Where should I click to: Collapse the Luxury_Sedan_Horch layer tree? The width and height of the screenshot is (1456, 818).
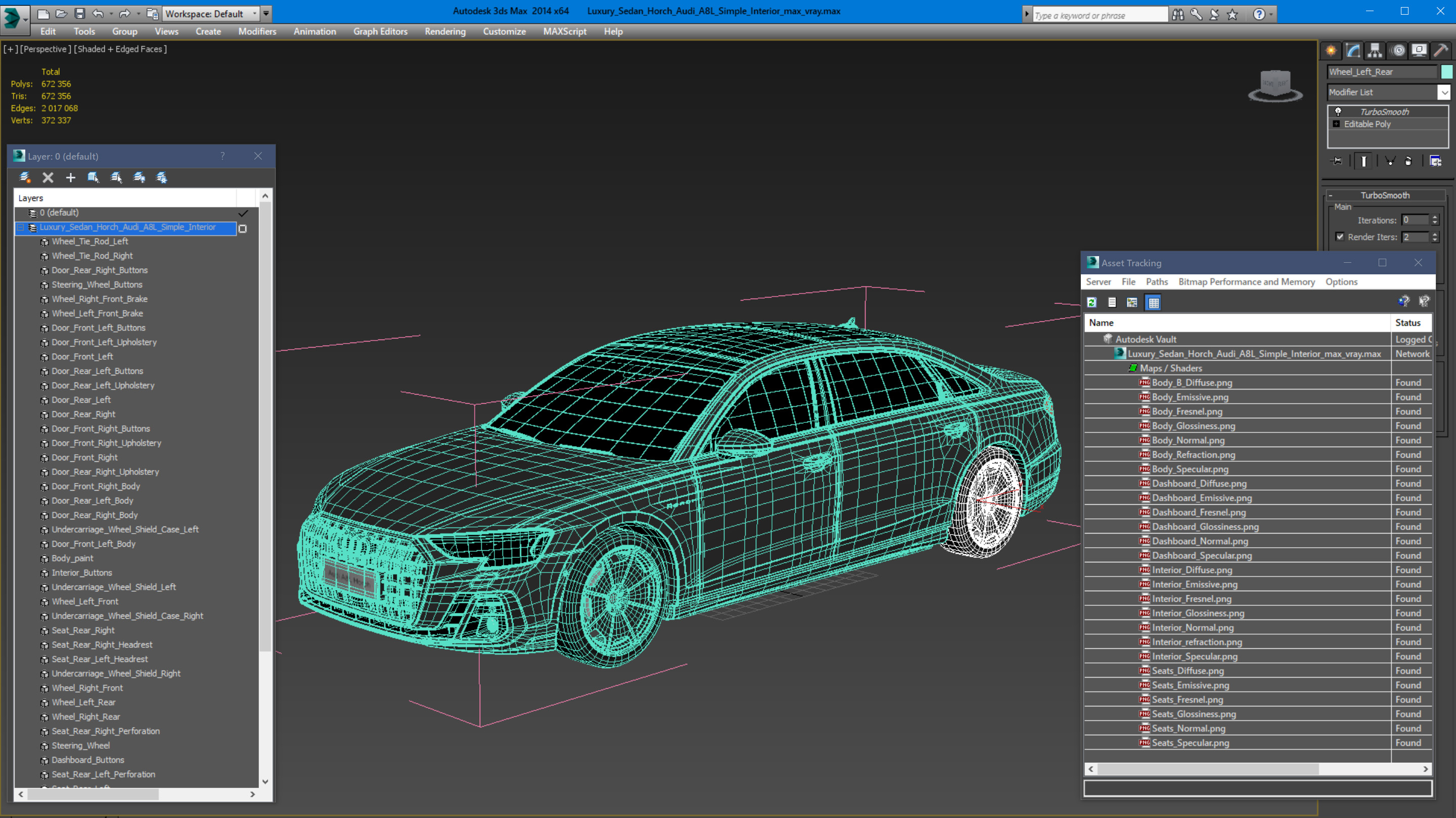(21, 227)
